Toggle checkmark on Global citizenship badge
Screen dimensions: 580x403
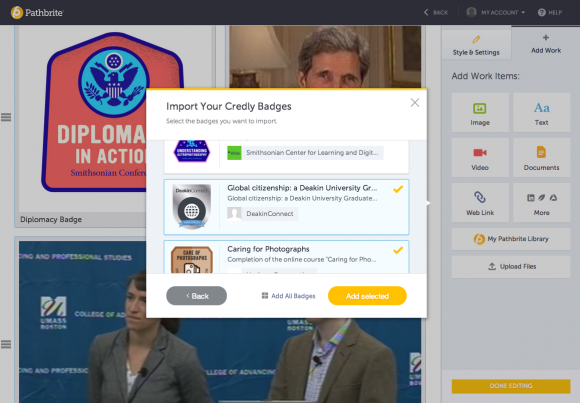398,189
